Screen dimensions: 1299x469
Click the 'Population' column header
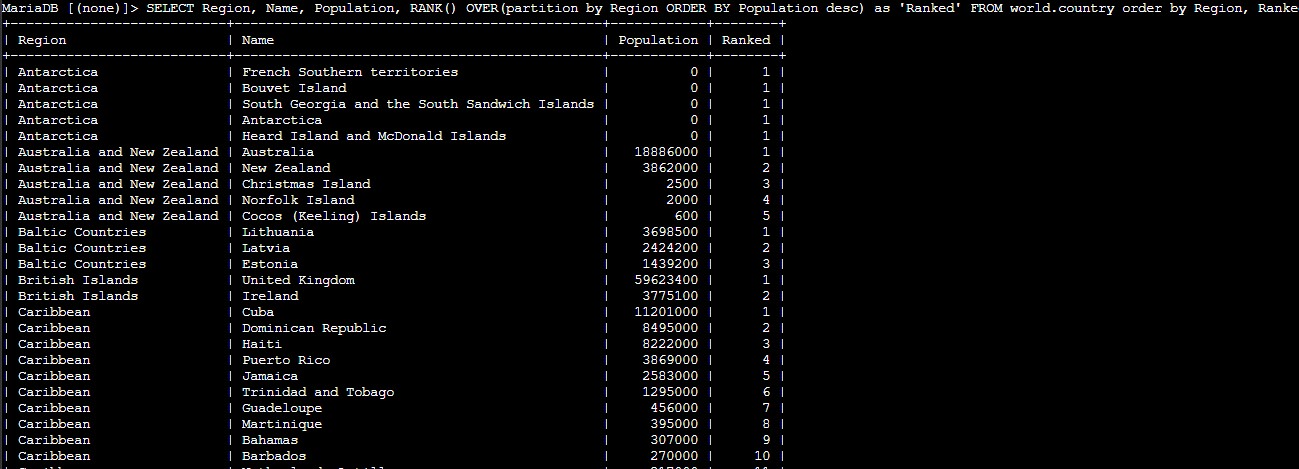pos(658,40)
